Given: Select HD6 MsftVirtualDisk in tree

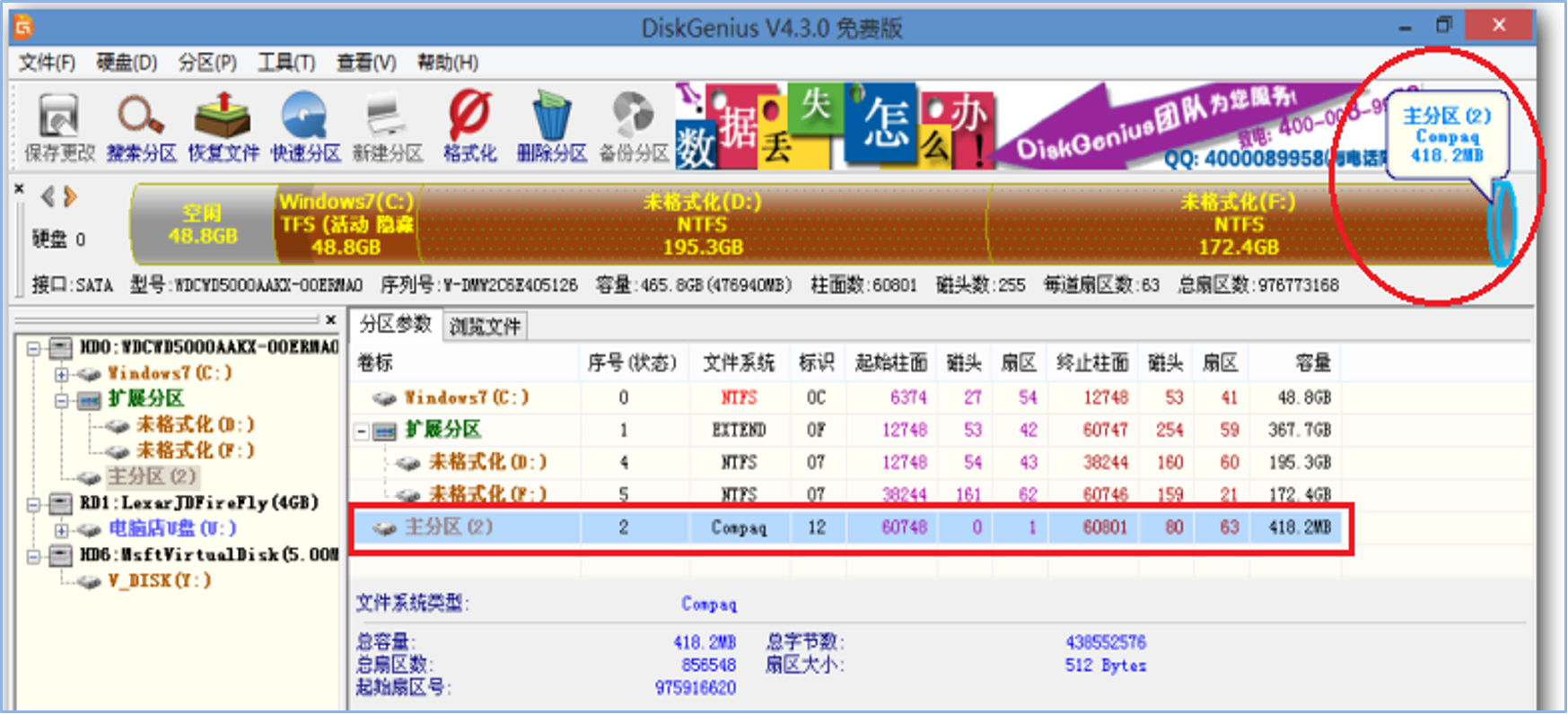Looking at the screenshot, I should [x=208, y=554].
